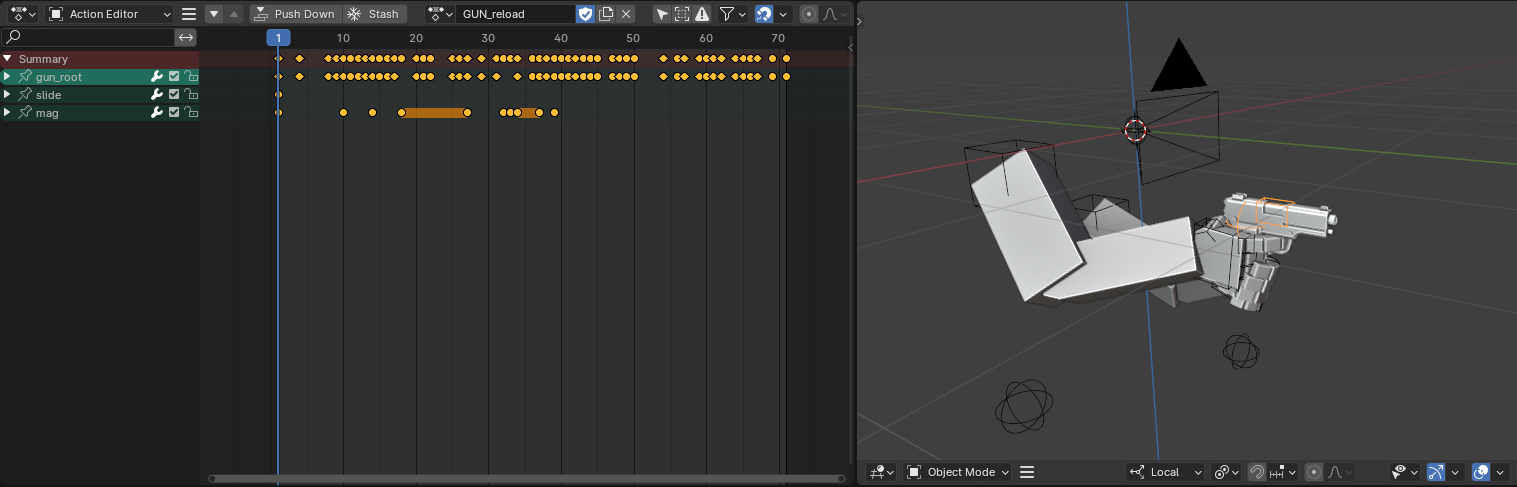Open the gizmo options arrow
The width and height of the screenshot is (1517, 487).
tap(1456, 472)
